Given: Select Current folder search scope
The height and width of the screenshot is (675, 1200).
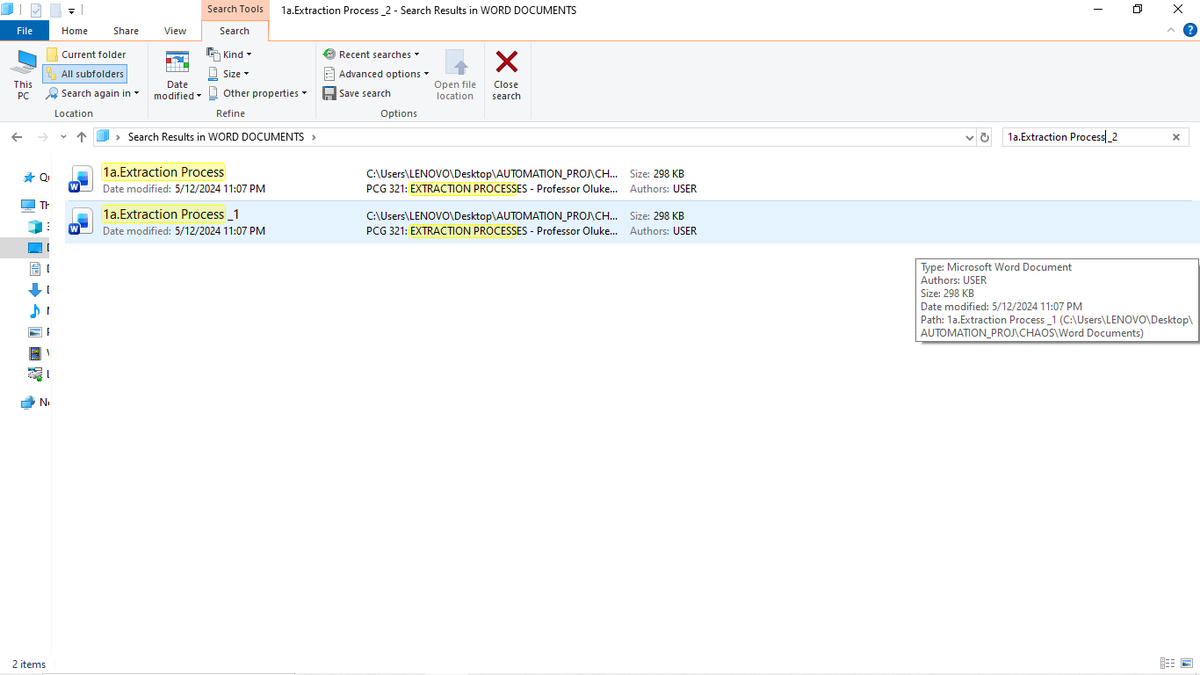Looking at the screenshot, I should pyautogui.click(x=87, y=54).
